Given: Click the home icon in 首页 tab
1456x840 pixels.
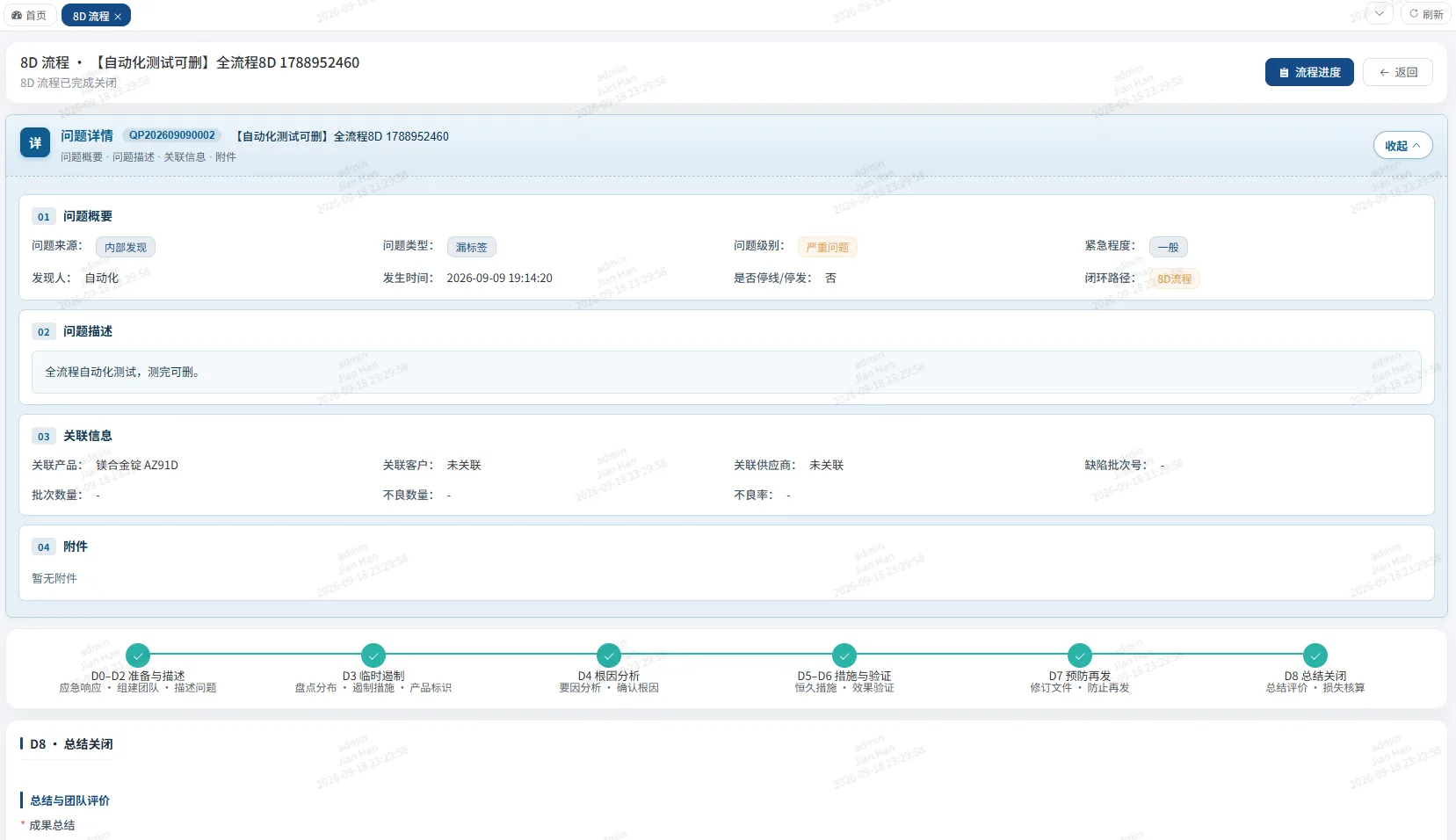Looking at the screenshot, I should [17, 15].
